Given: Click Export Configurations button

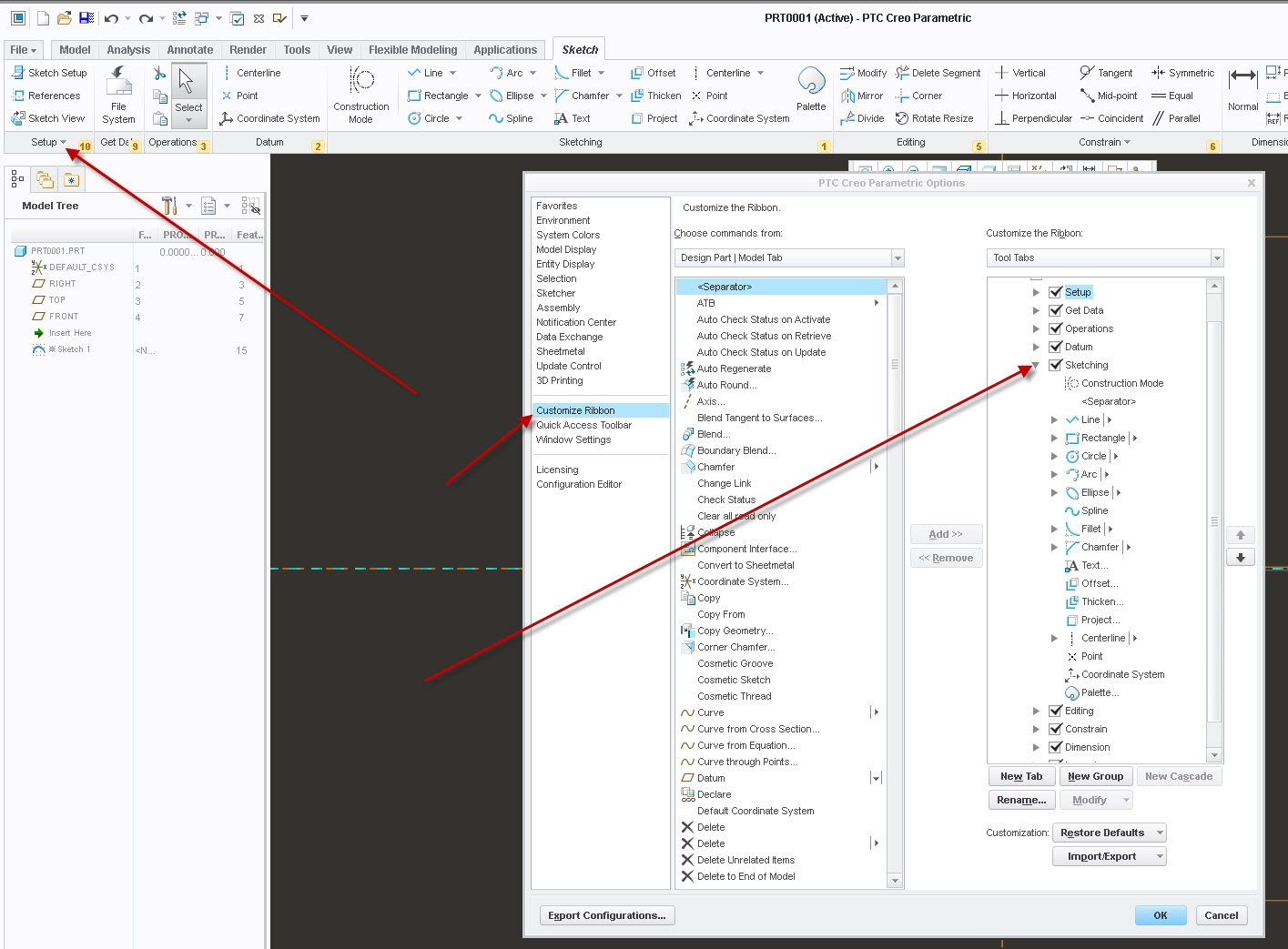Looking at the screenshot, I should point(607,915).
